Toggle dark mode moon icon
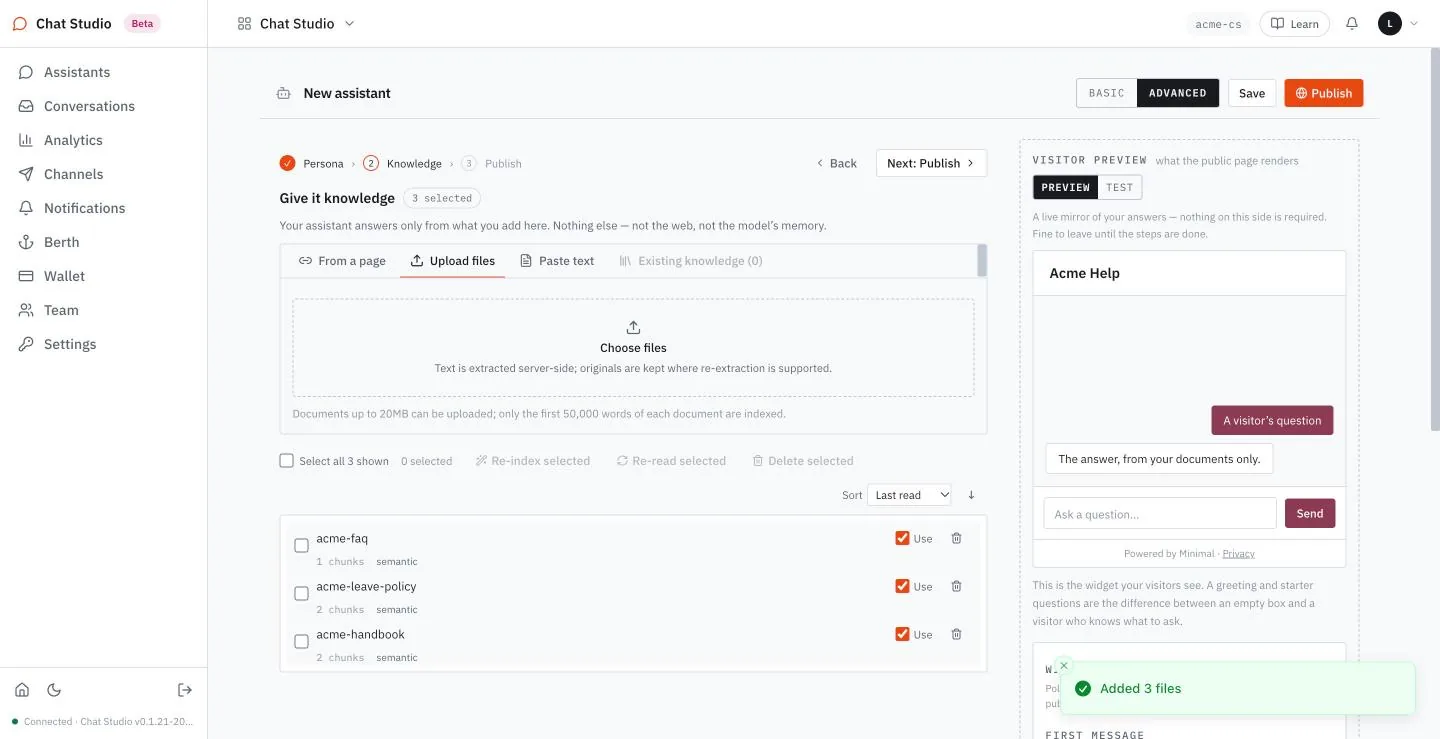This screenshot has width=1440, height=739. coord(54,690)
